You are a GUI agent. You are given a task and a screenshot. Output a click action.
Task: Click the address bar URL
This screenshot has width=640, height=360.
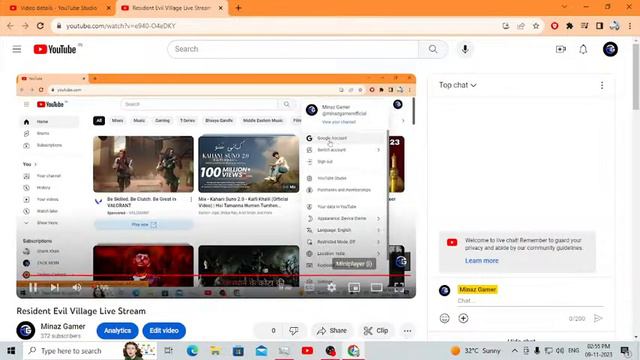click(x=121, y=26)
